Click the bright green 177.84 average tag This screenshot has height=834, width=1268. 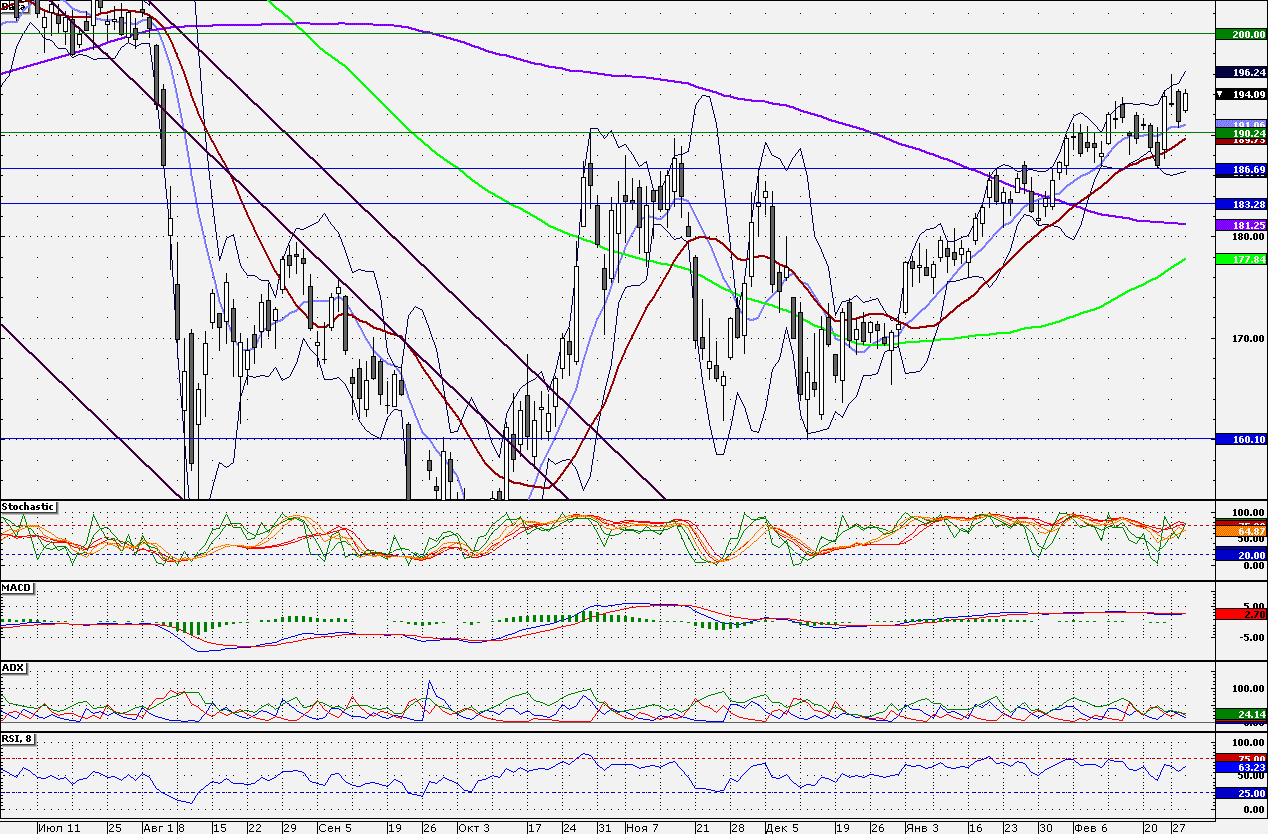click(x=1240, y=259)
